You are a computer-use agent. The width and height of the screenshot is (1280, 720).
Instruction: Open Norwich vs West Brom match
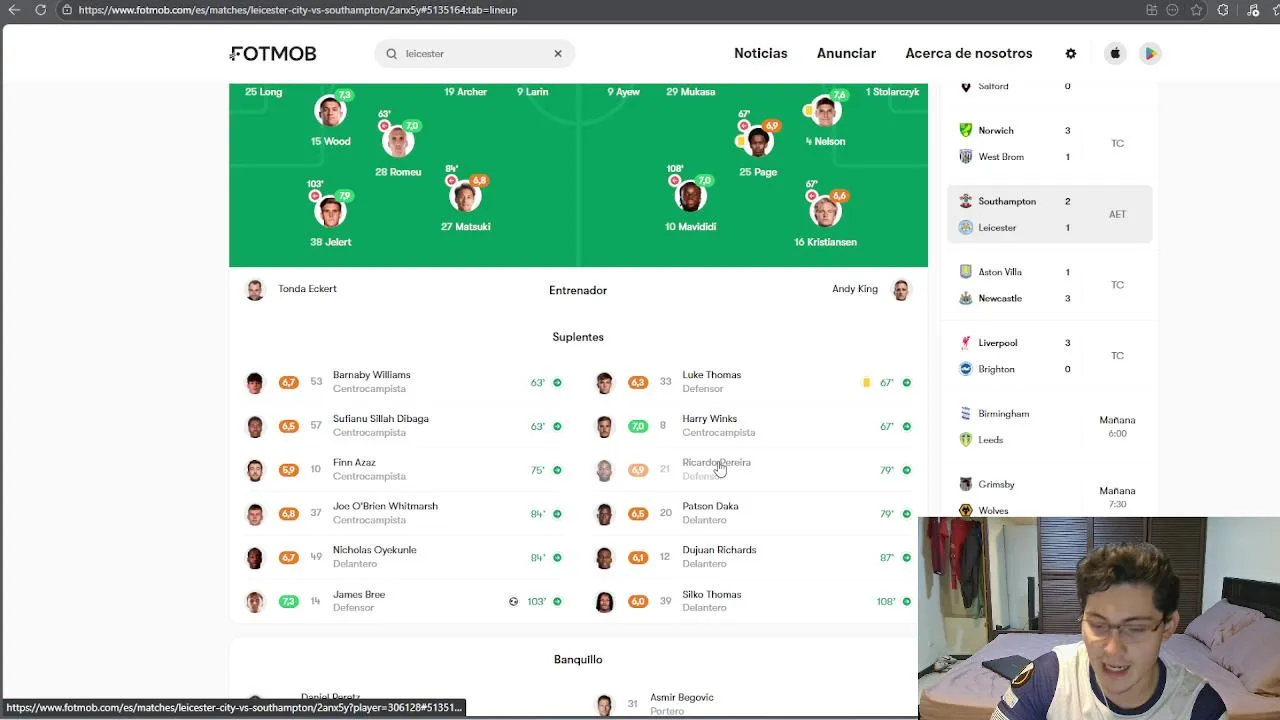click(1050, 143)
